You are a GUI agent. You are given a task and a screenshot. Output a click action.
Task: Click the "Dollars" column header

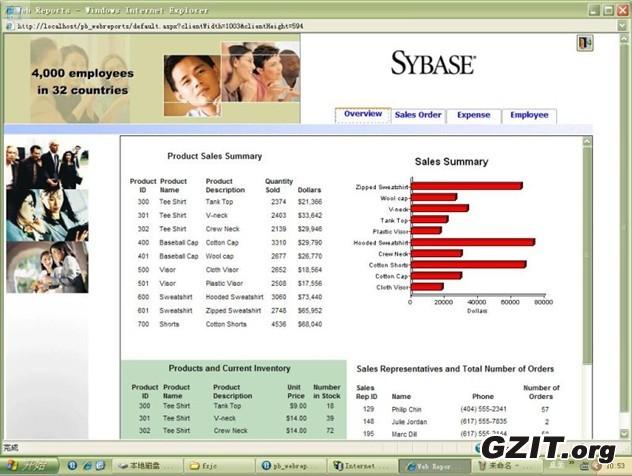coord(309,190)
